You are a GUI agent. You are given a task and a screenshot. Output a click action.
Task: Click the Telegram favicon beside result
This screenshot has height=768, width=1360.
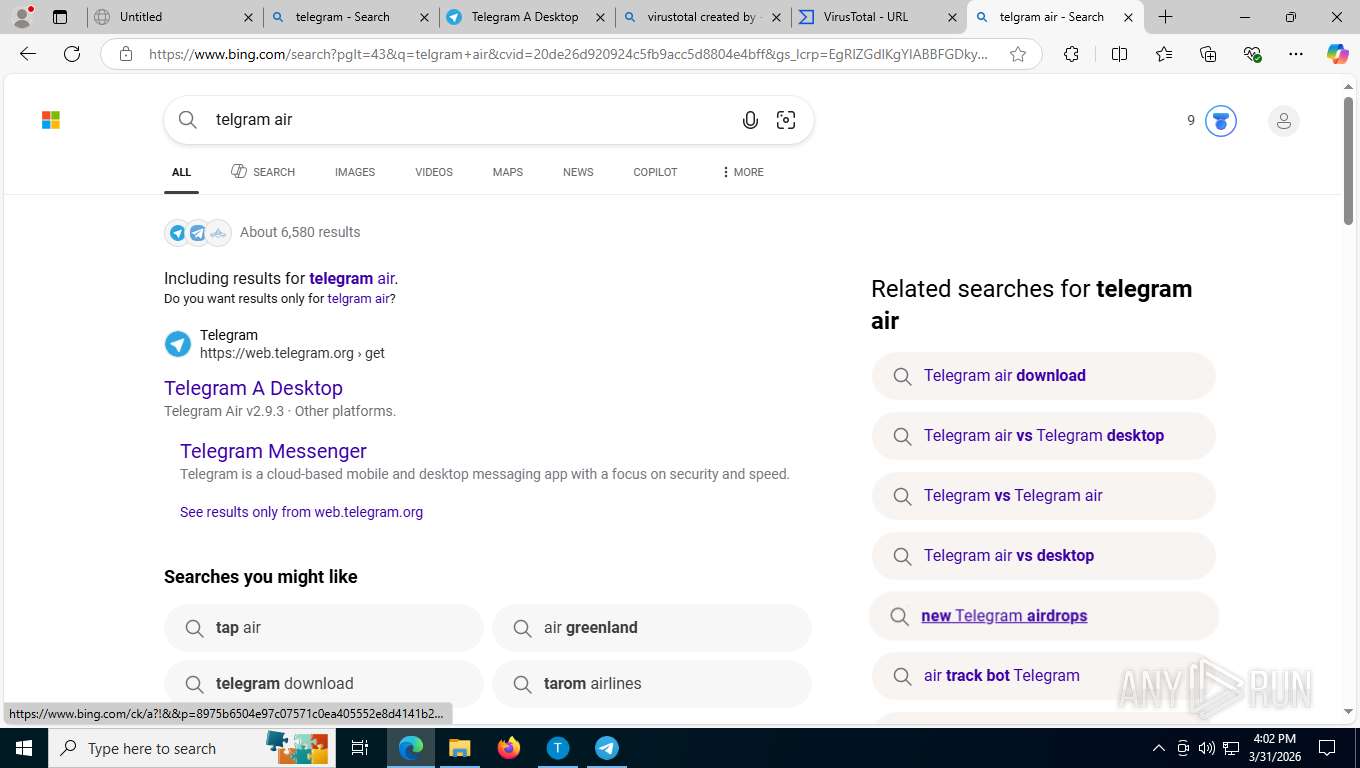(x=178, y=344)
